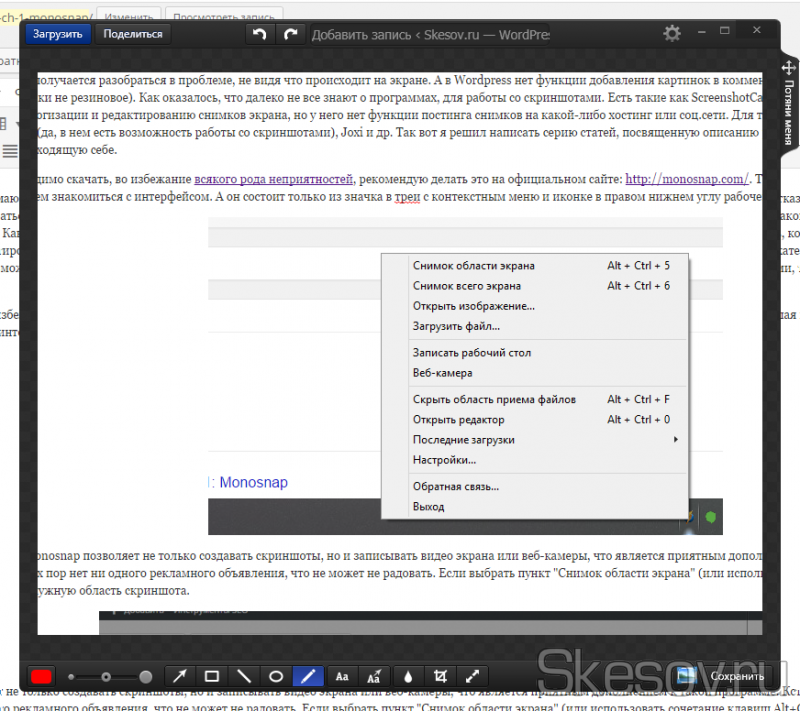Select the arrow drawing tool
The height and width of the screenshot is (711, 800).
181,676
